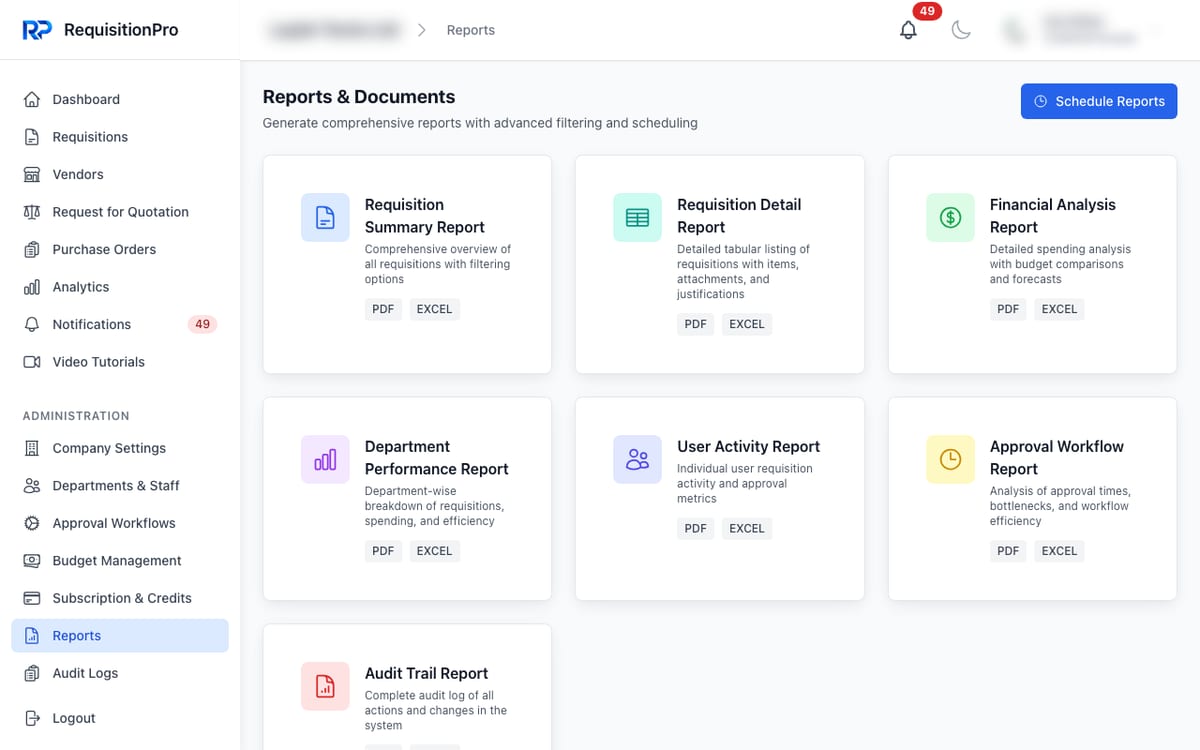Open Analytics from sidebar
The height and width of the screenshot is (750, 1200).
[120, 287]
